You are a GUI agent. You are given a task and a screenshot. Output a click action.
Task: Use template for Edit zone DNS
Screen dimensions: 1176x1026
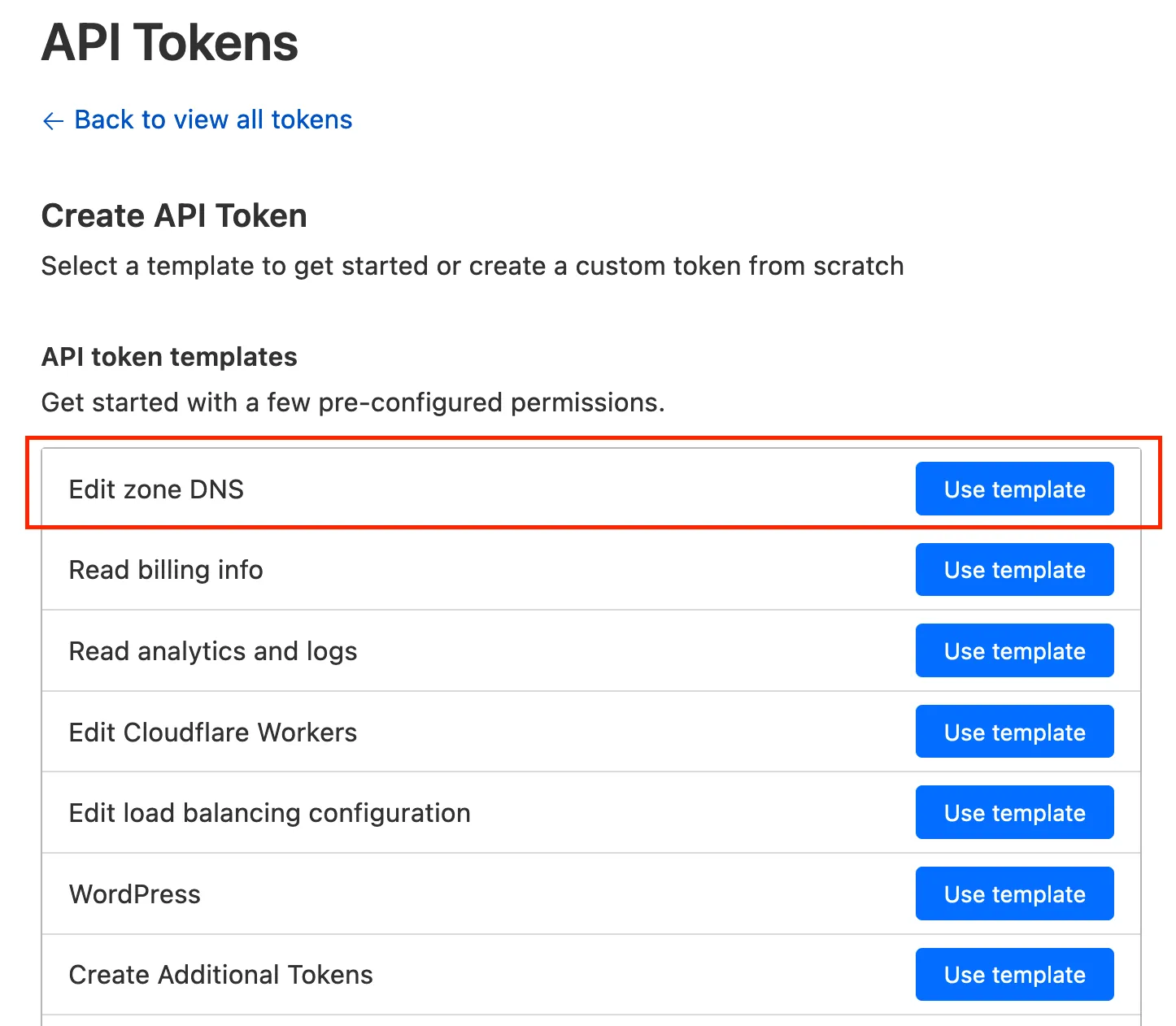[x=1013, y=489]
